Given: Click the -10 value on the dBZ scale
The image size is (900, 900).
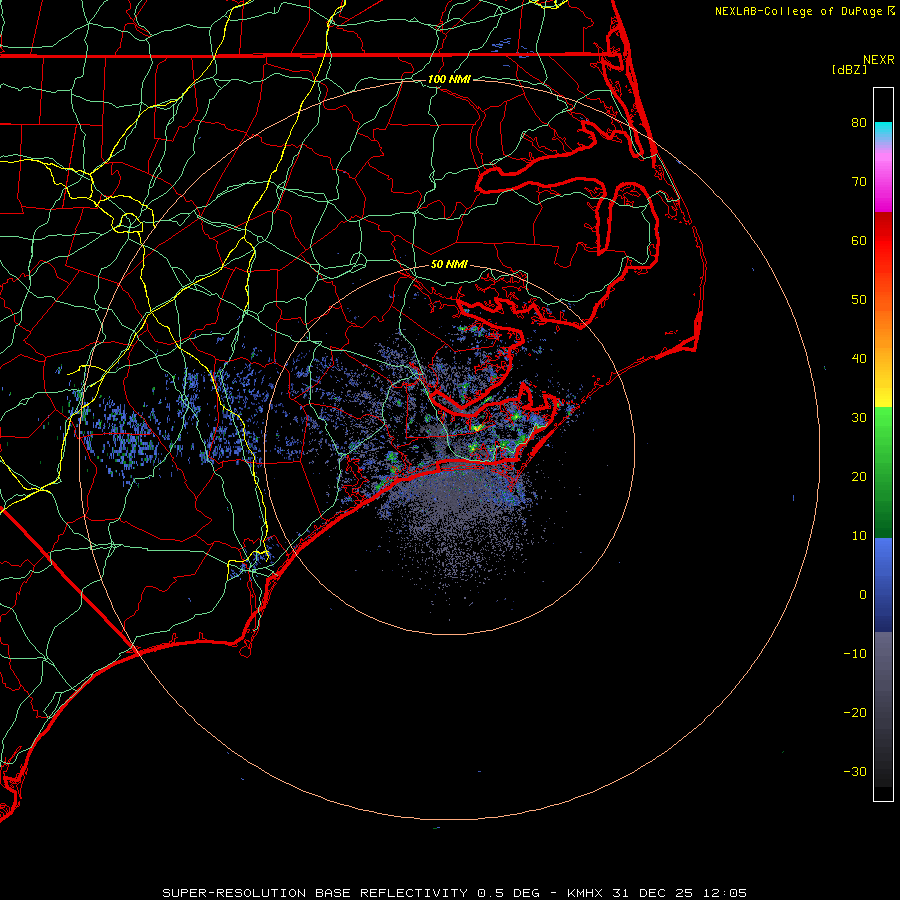Looking at the screenshot, I should tap(855, 654).
